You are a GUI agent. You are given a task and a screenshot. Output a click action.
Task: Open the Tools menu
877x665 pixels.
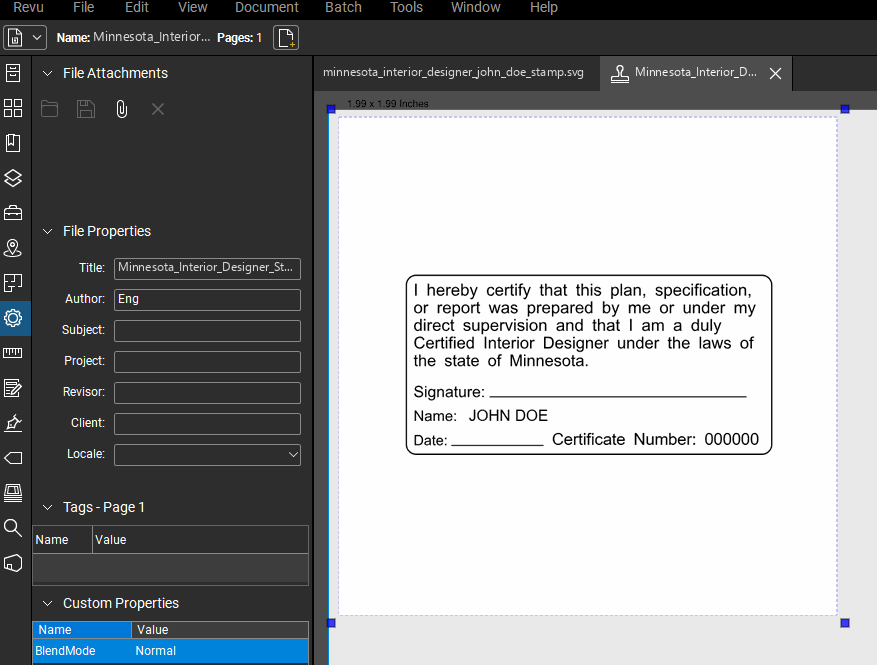(406, 7)
